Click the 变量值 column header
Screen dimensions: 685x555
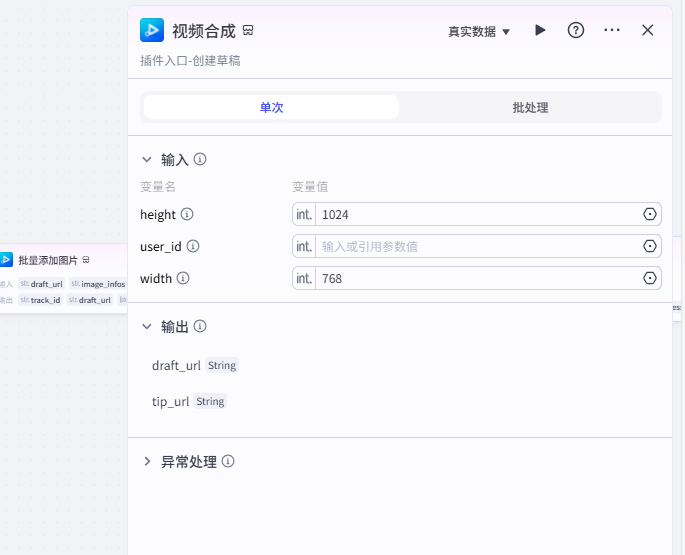point(310,187)
